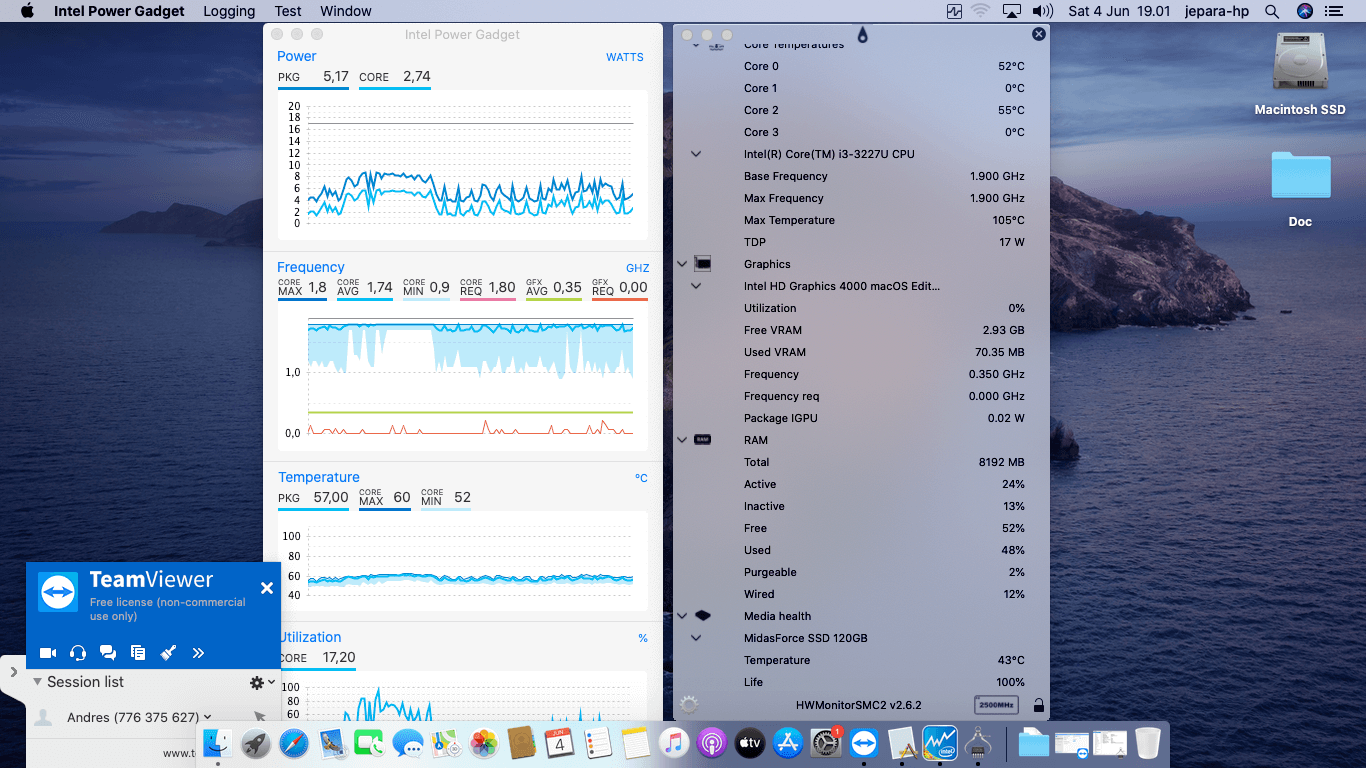Open Messages from the Dock

pyautogui.click(x=408, y=743)
